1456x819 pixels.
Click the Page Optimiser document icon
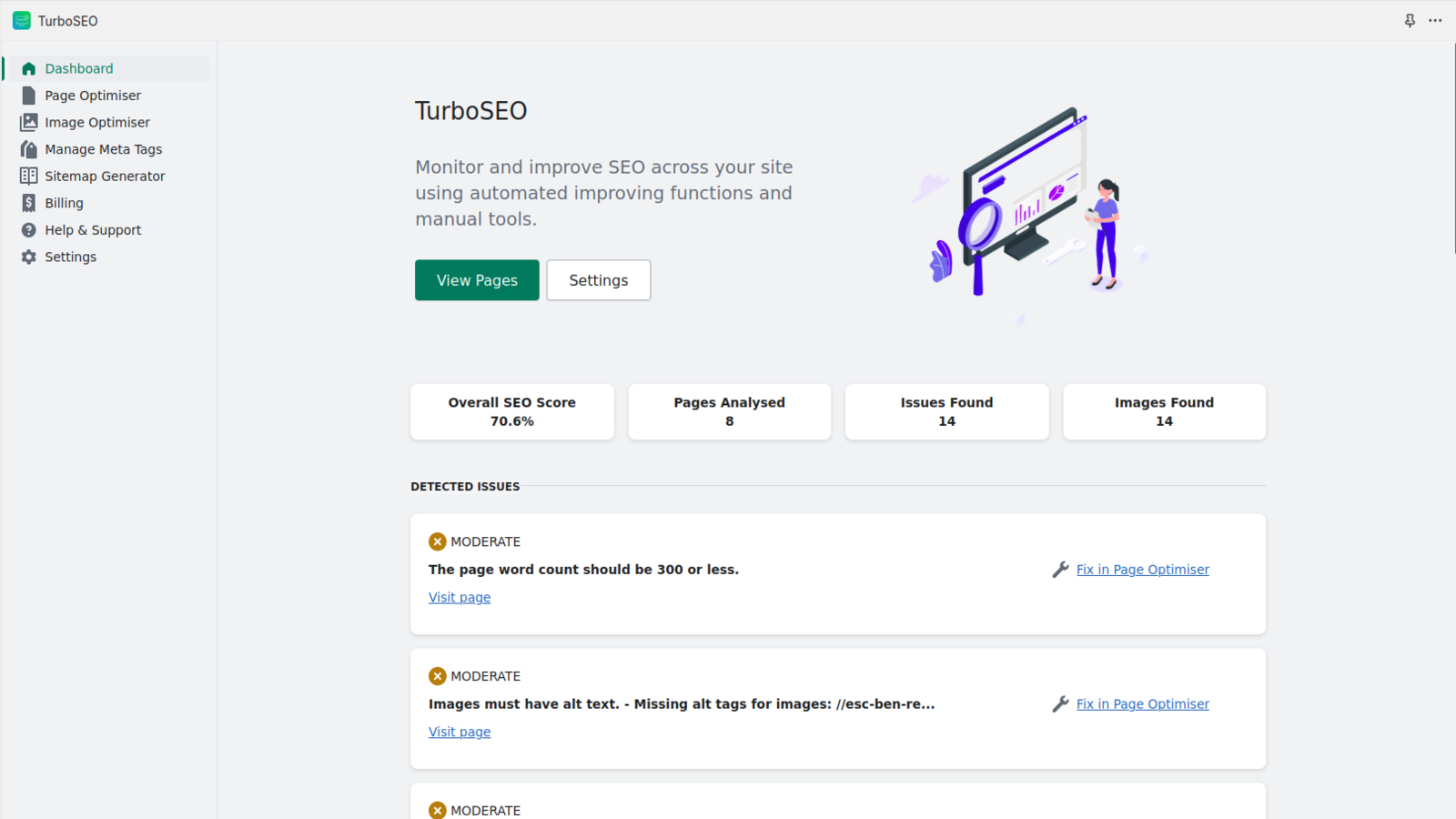point(28,95)
